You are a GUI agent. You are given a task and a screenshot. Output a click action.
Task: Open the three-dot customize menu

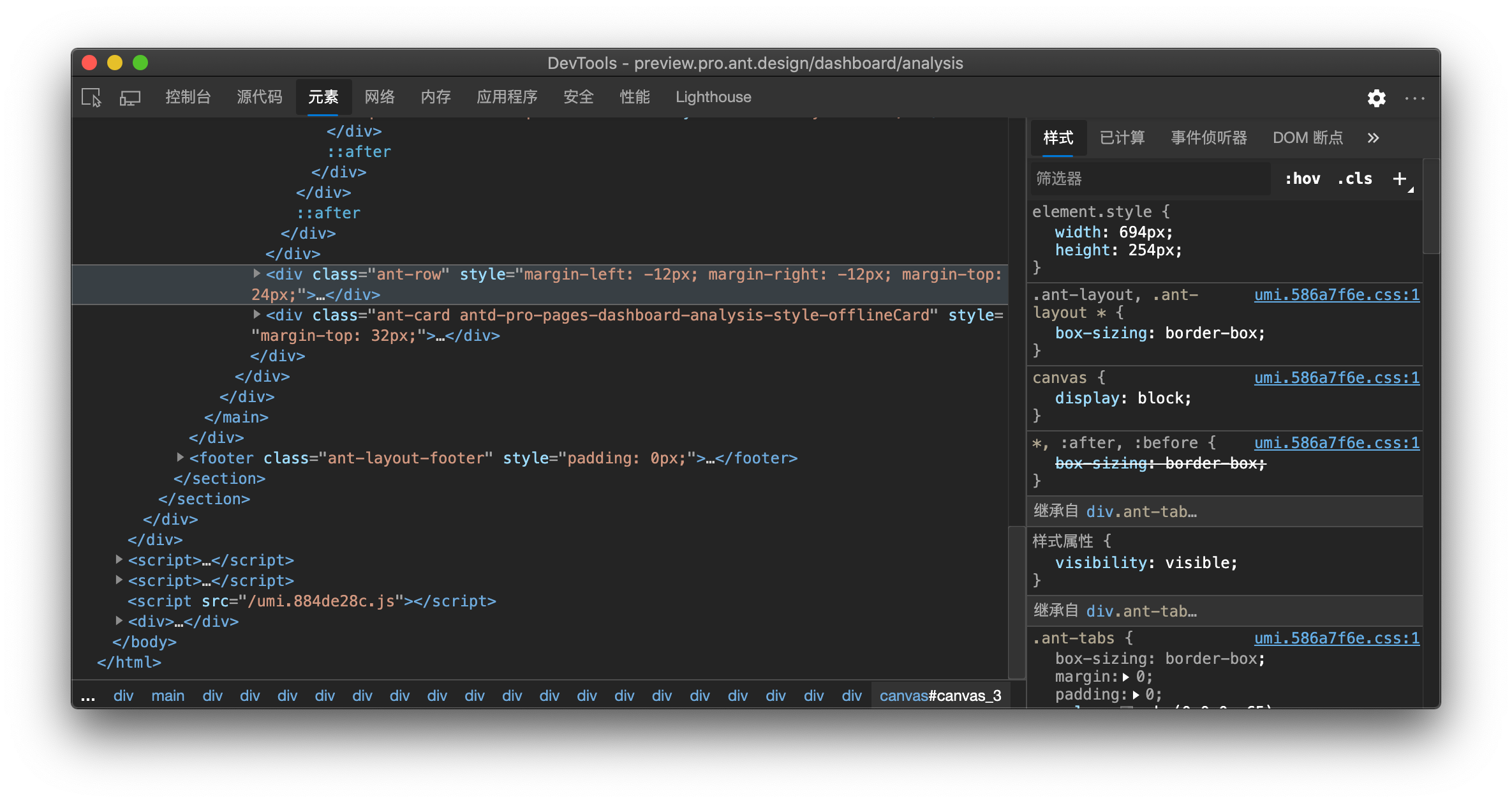1414,98
